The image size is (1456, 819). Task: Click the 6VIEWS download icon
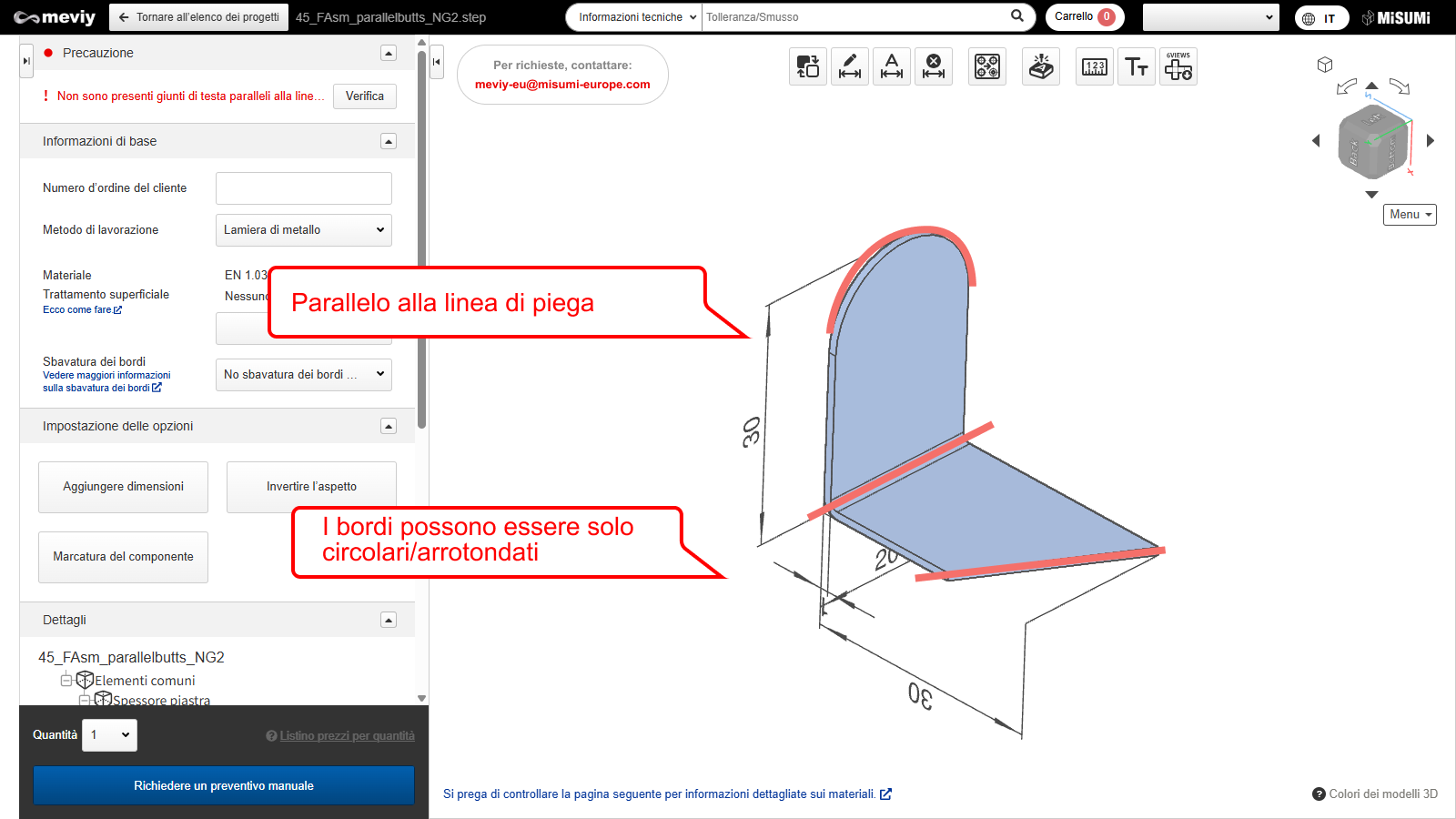1178,66
